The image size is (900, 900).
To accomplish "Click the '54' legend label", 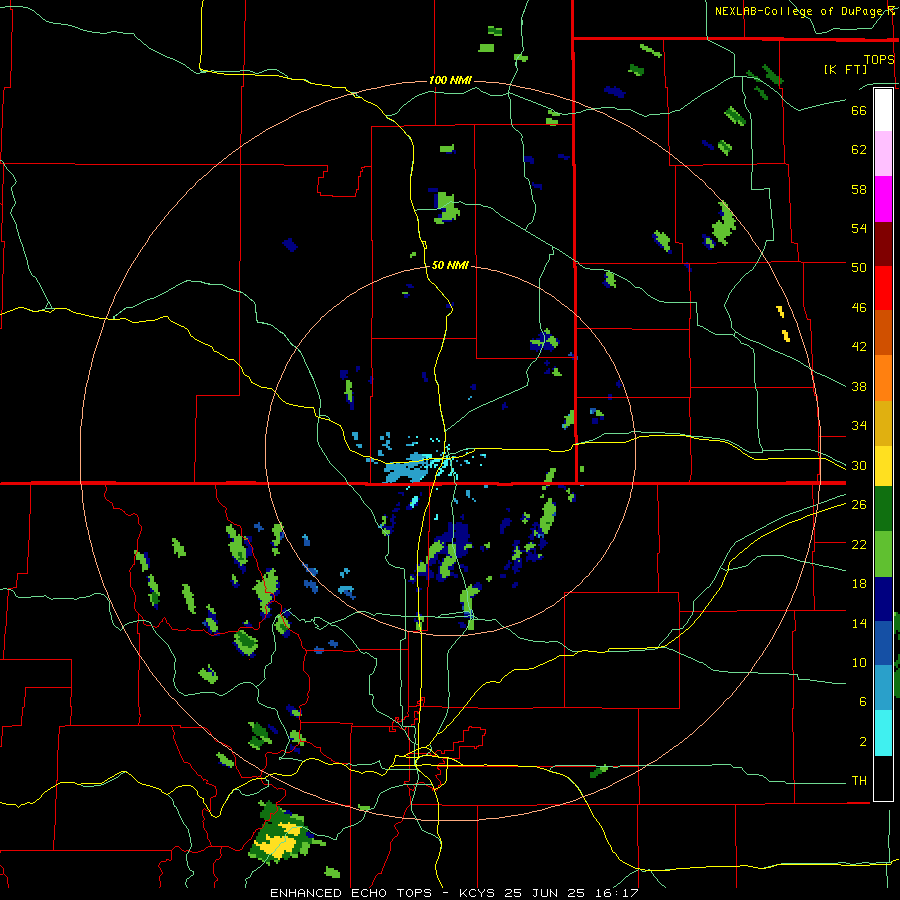I will click(859, 228).
